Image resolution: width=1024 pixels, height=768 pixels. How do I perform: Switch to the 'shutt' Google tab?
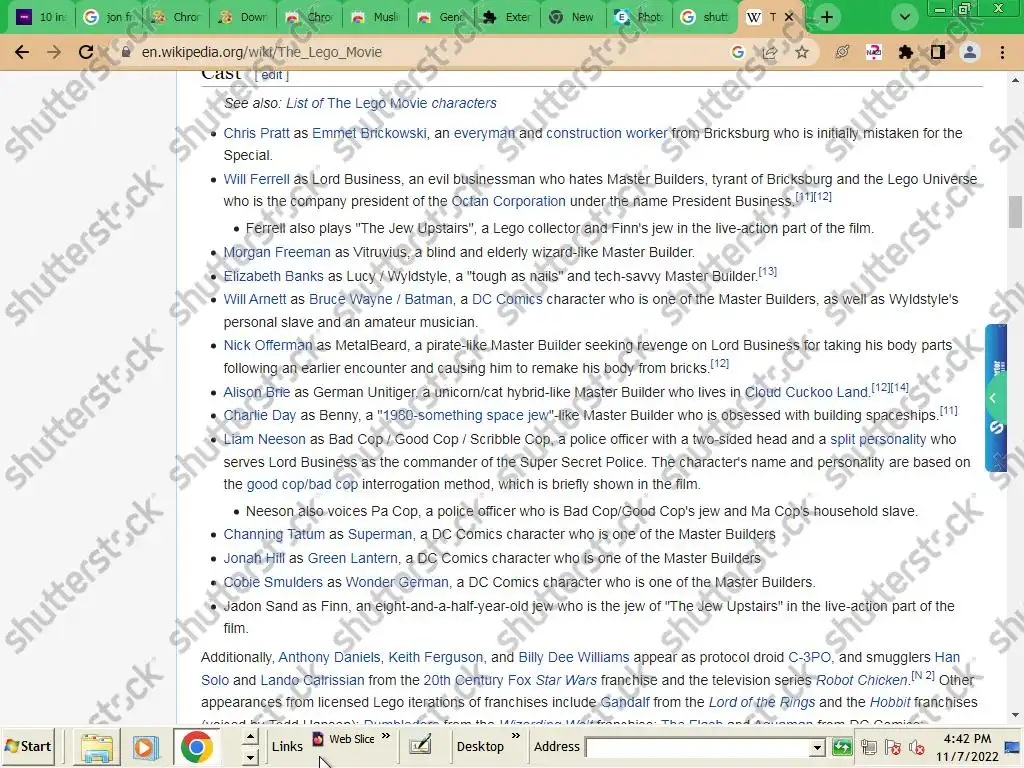[x=705, y=17]
